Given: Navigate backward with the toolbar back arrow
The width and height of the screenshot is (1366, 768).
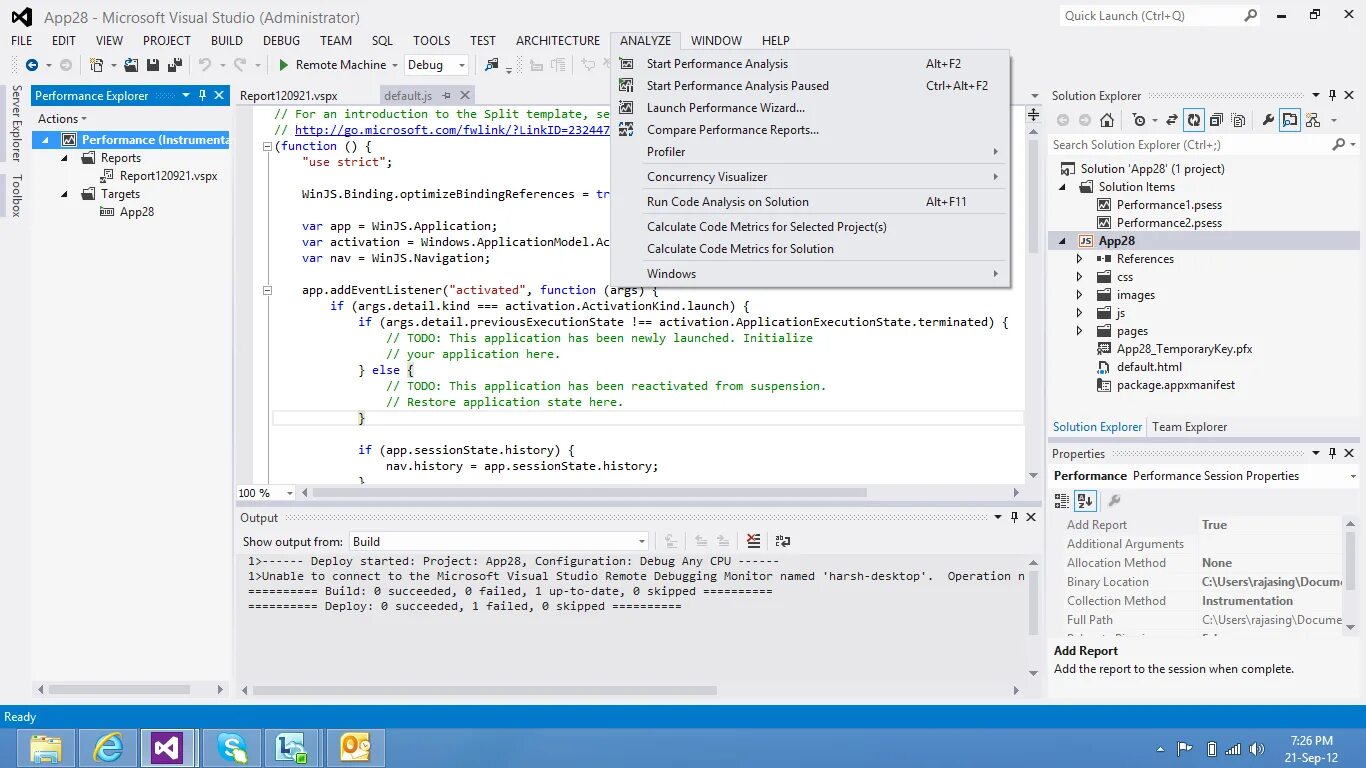Looking at the screenshot, I should tap(32, 65).
